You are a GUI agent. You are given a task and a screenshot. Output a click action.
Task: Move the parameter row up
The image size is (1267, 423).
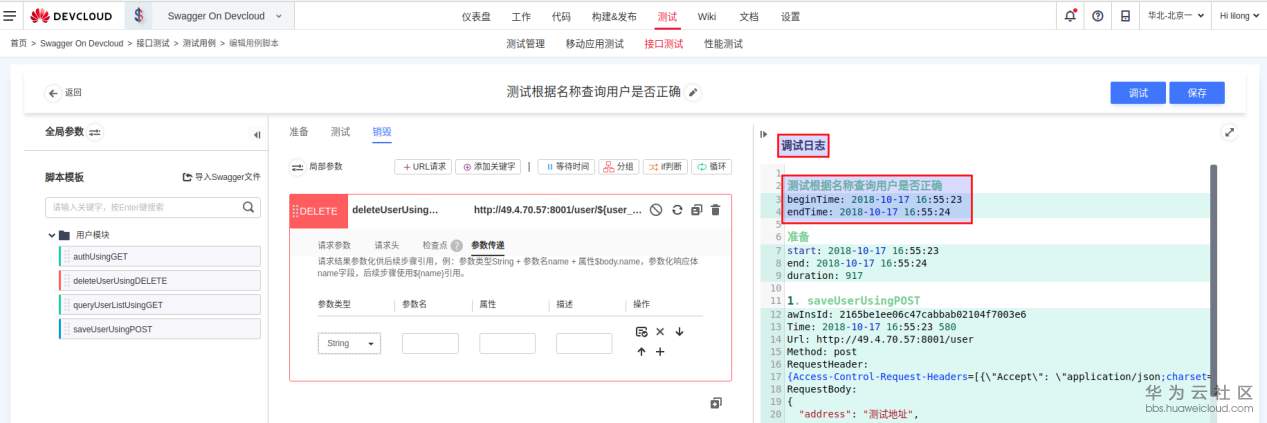(x=641, y=352)
